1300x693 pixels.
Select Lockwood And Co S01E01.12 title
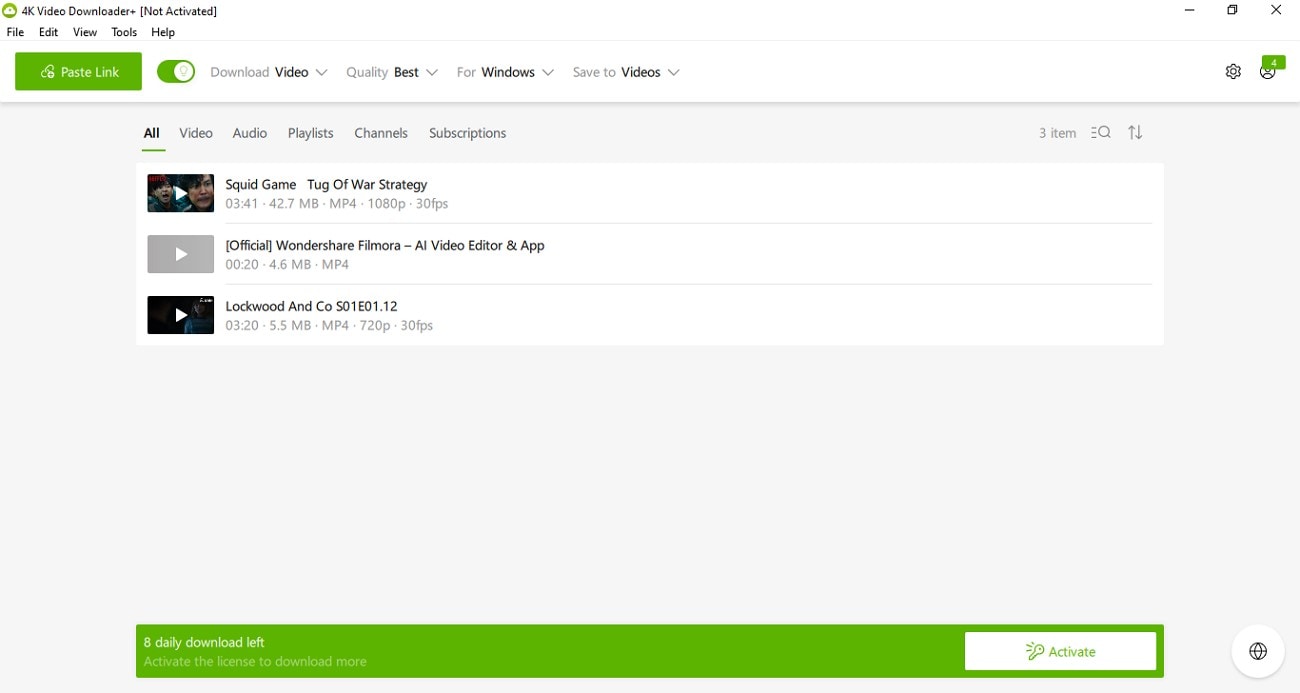coord(311,306)
